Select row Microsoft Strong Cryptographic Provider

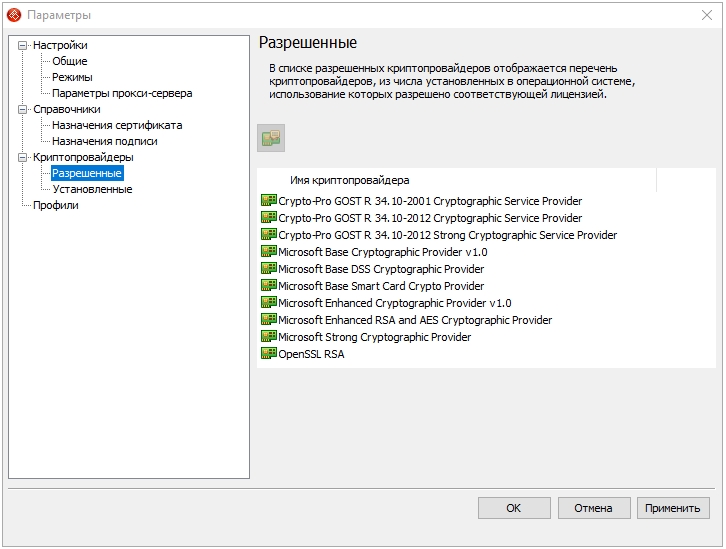(366, 337)
